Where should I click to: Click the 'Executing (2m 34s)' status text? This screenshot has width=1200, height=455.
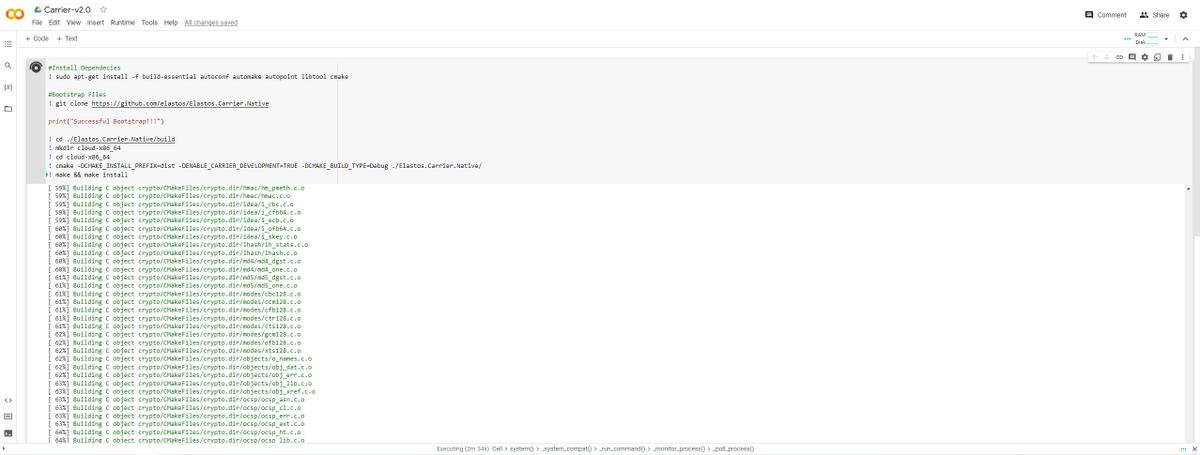pos(463,448)
